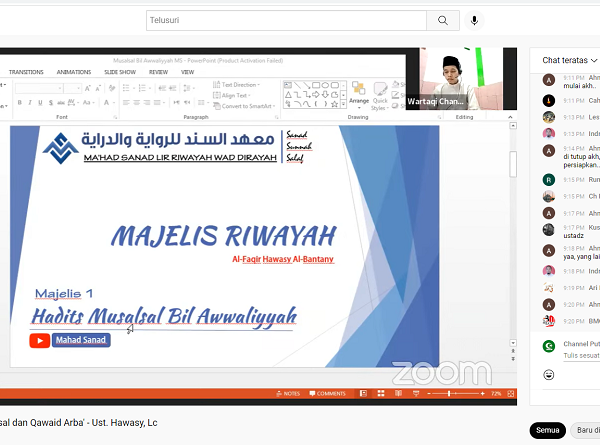Justify text in Paragraph group
The height and width of the screenshot is (445, 600).
pyautogui.click(x=158, y=103)
